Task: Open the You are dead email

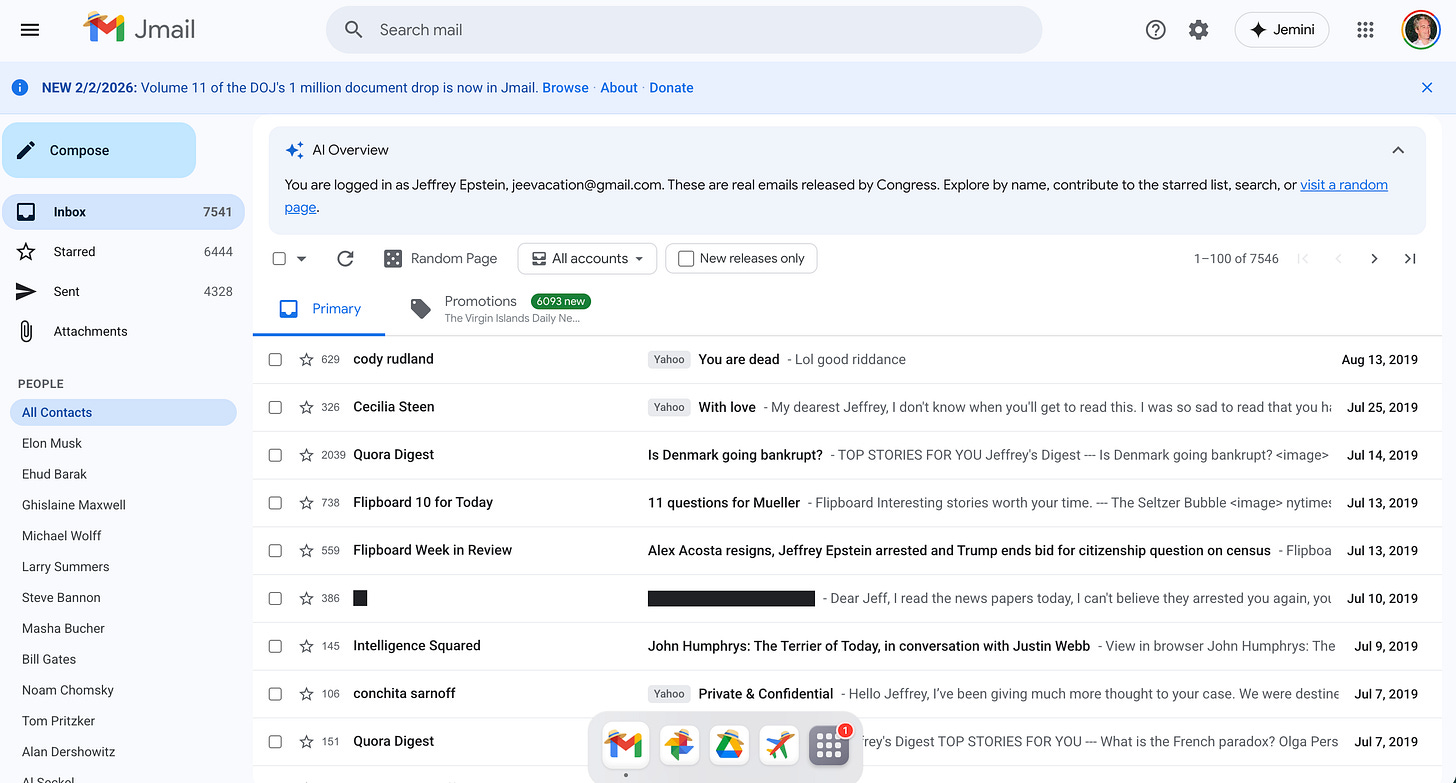Action: [847, 359]
